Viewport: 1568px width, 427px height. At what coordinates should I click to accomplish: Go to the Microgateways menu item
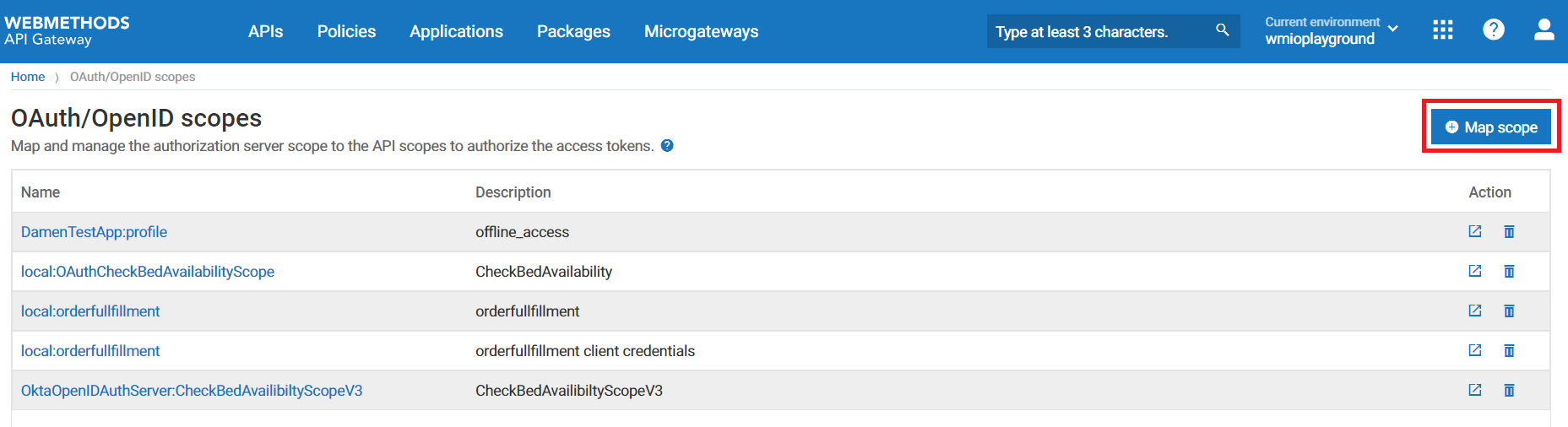coord(701,31)
